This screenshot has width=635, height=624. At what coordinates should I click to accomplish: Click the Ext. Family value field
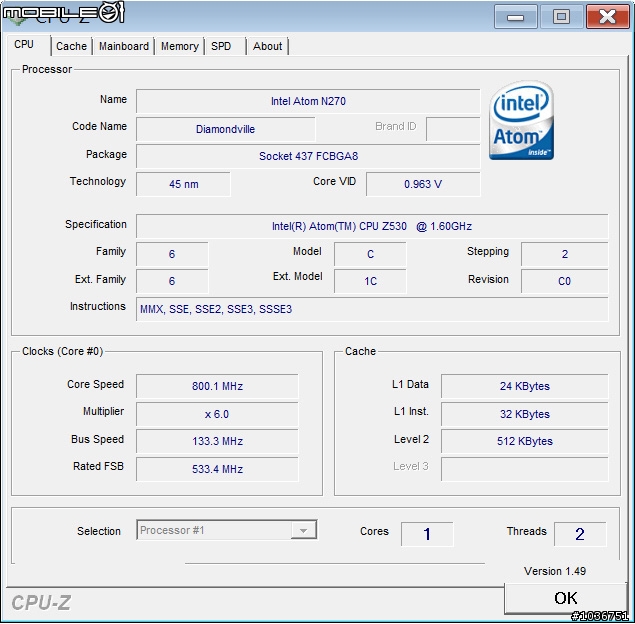[172, 281]
